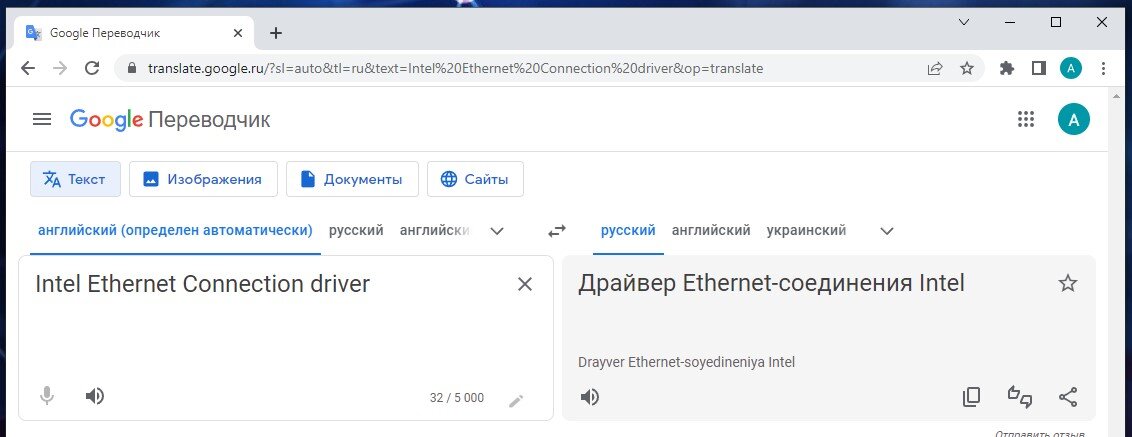
Task: Switch to Документы translation mode
Action: coord(352,179)
